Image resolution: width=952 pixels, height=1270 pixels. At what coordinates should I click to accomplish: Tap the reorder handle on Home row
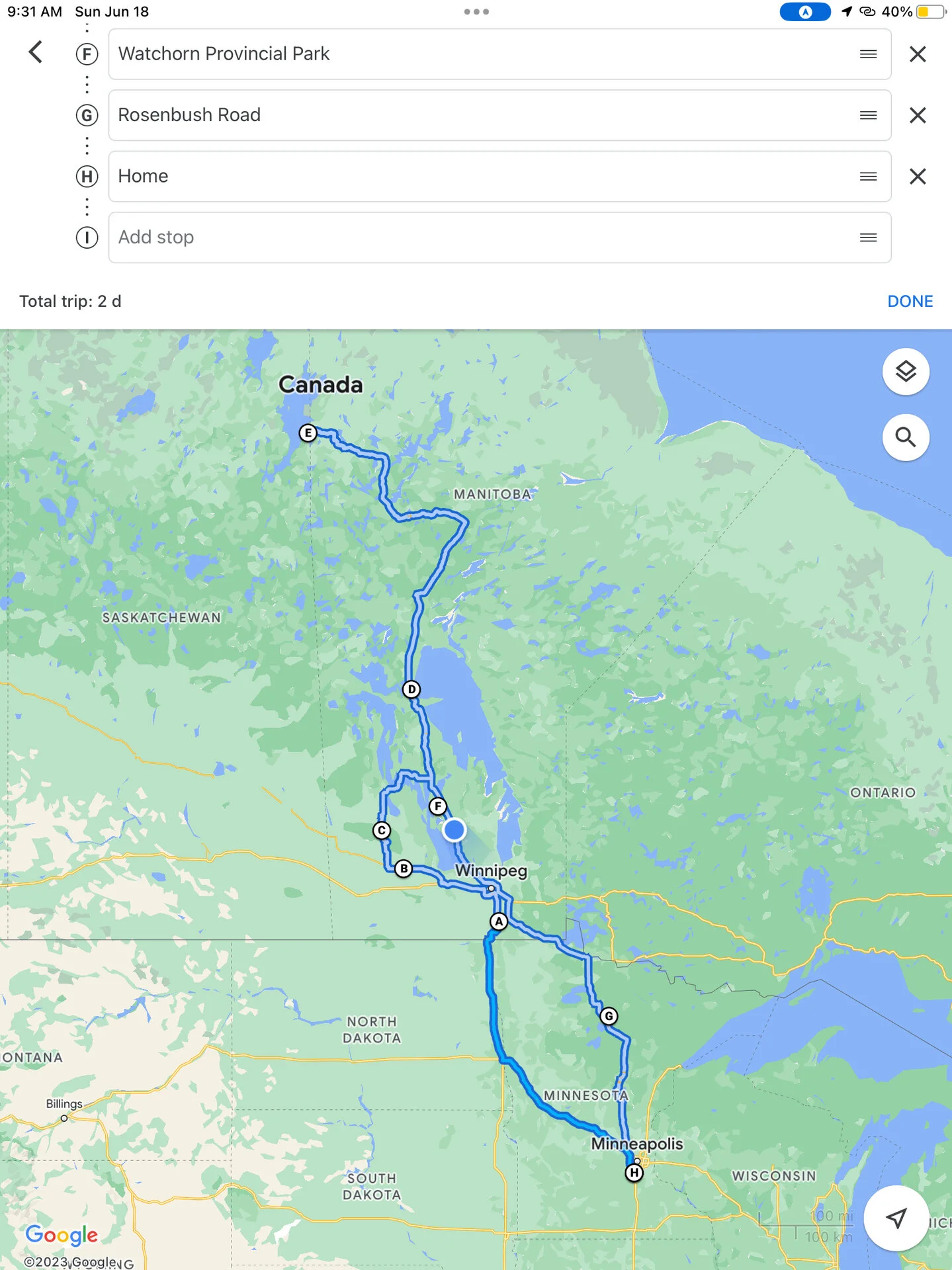868,176
